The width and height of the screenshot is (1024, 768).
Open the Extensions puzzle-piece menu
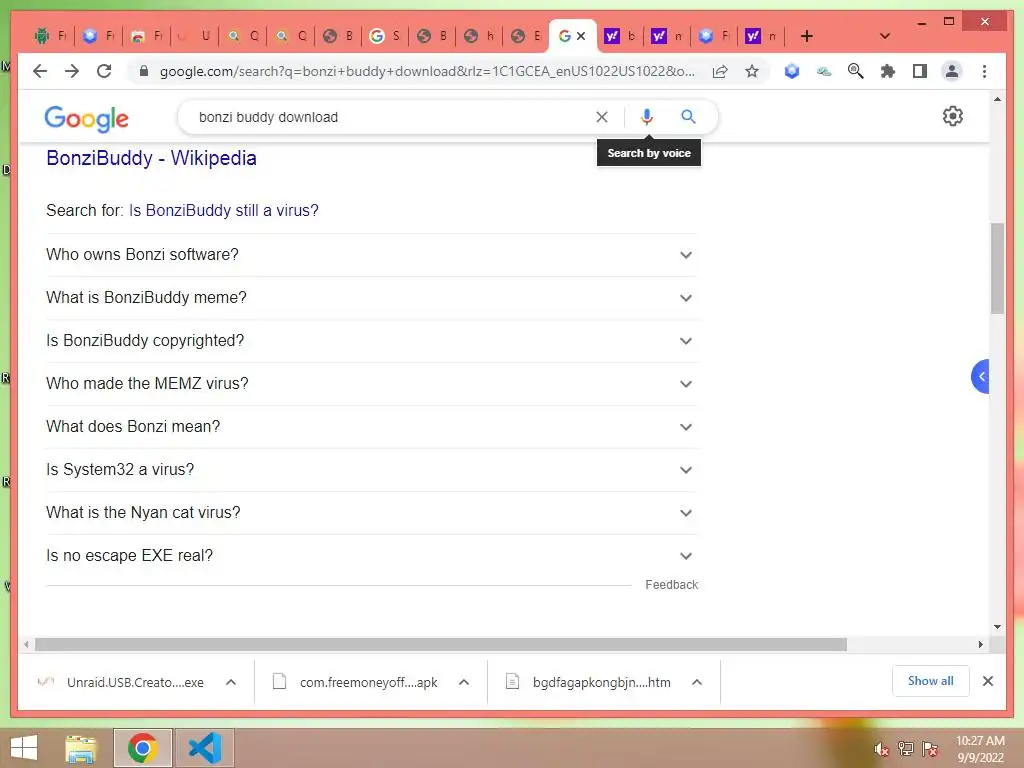888,71
